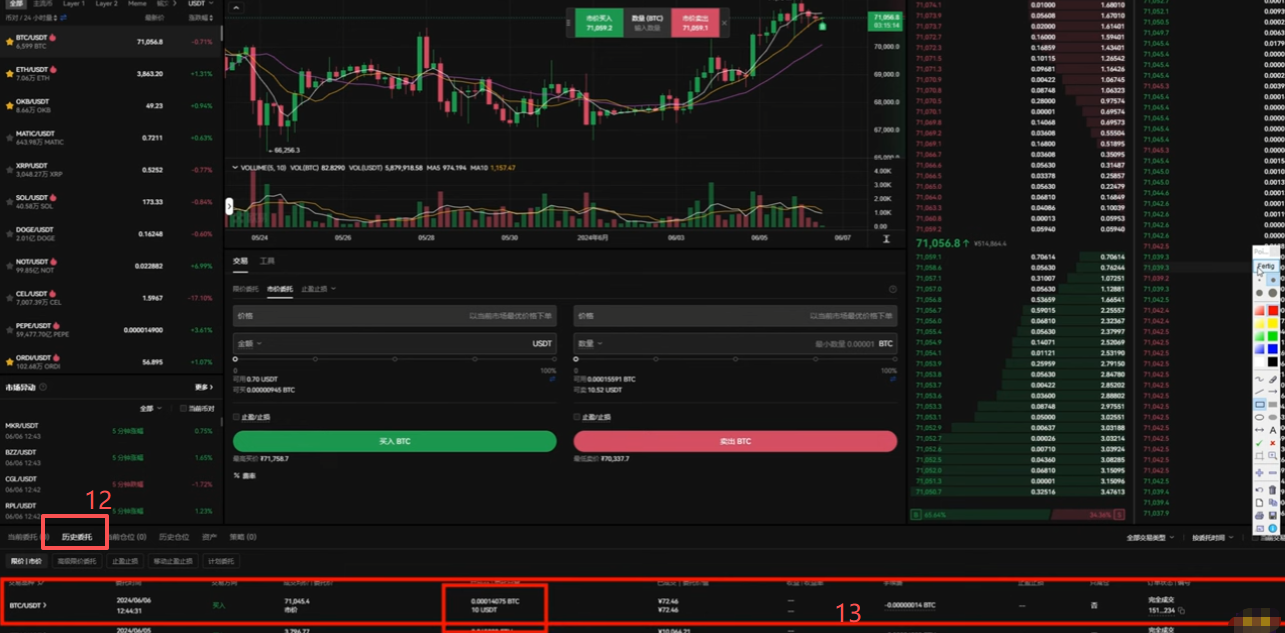This screenshot has height=633, width=1285.
Task: Toggle the favorite star for ETH/USDT
Action: click(10, 74)
